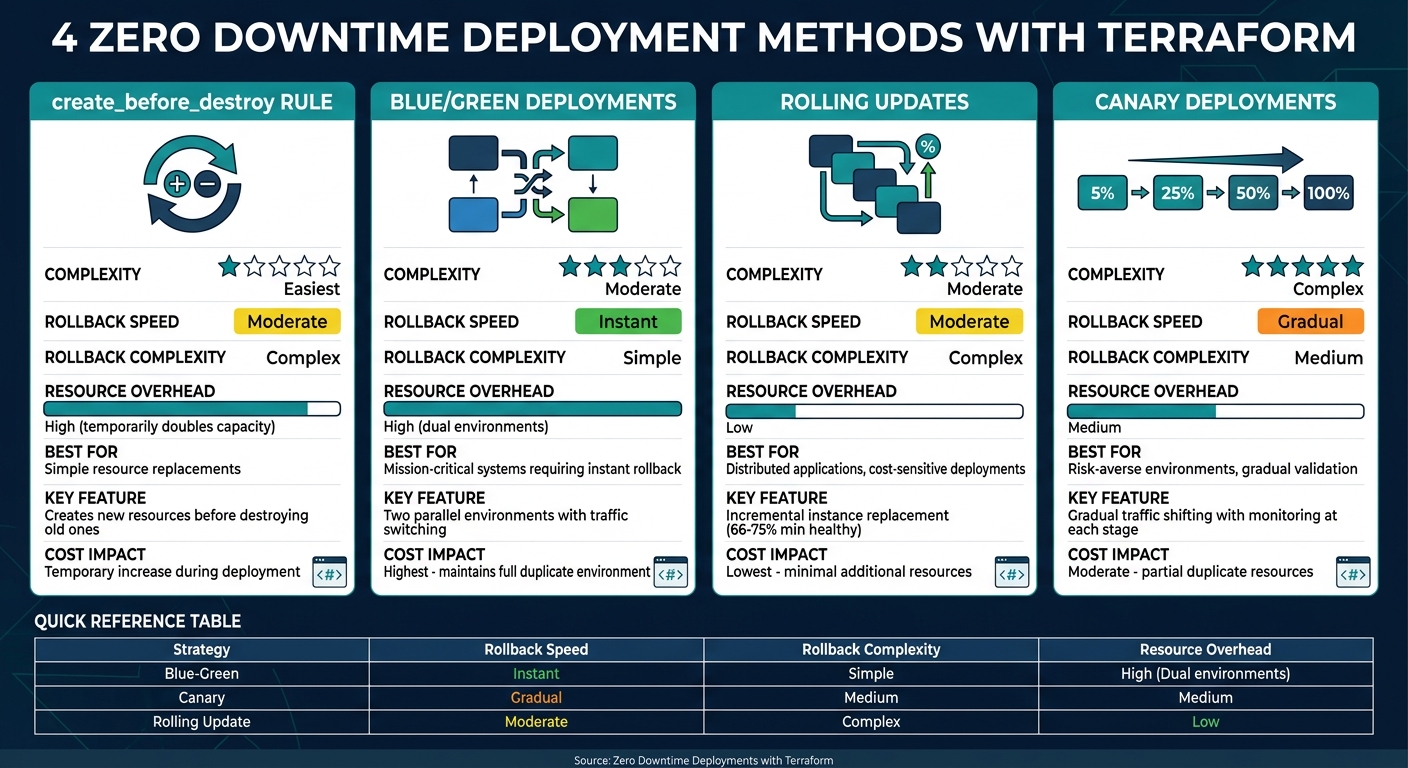Click the 50% canary stage box
The width and height of the screenshot is (1408, 768).
tap(1253, 193)
